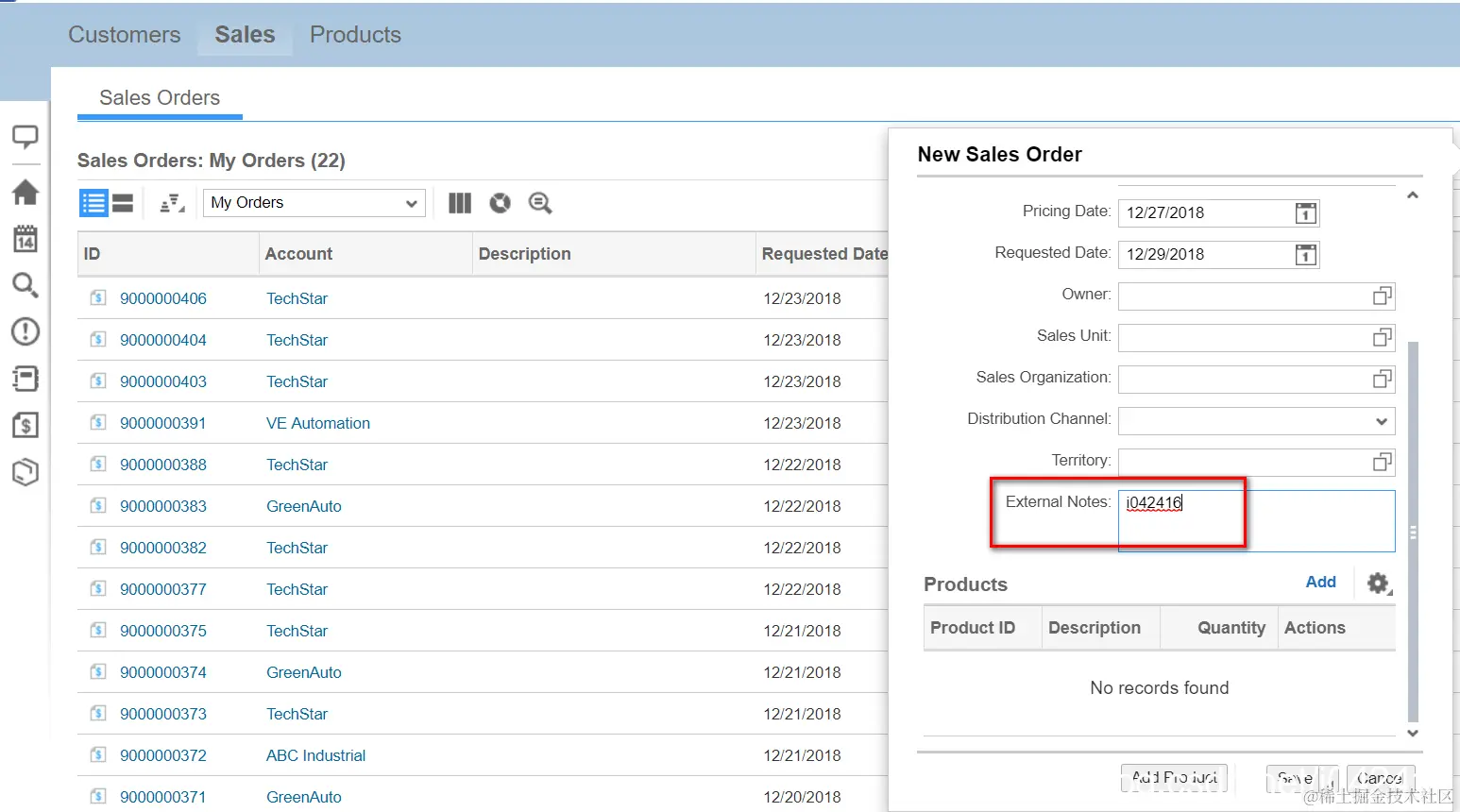Open the feed chat bubble icon
Viewport: 1460px width, 812px height.
pyautogui.click(x=25, y=137)
